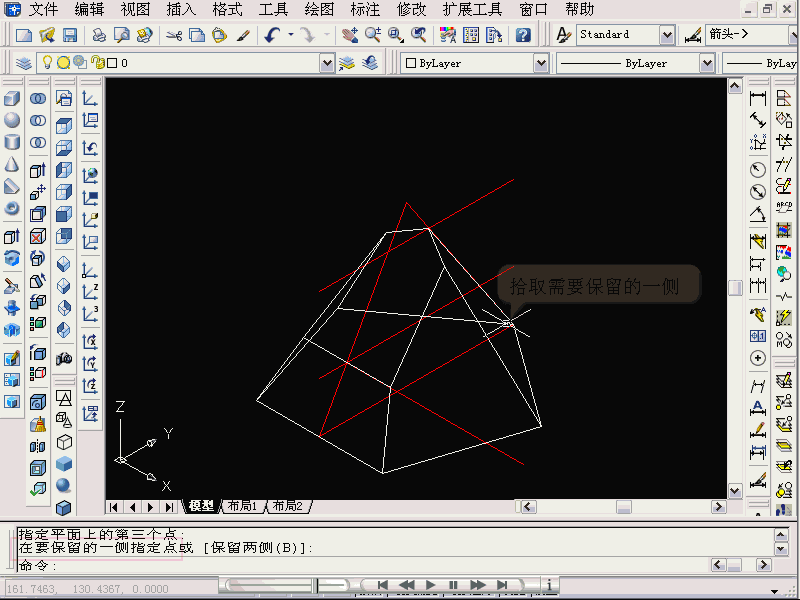Image resolution: width=800 pixels, height=600 pixels.
Task: Click the Save file icon
Action: pos(70,35)
